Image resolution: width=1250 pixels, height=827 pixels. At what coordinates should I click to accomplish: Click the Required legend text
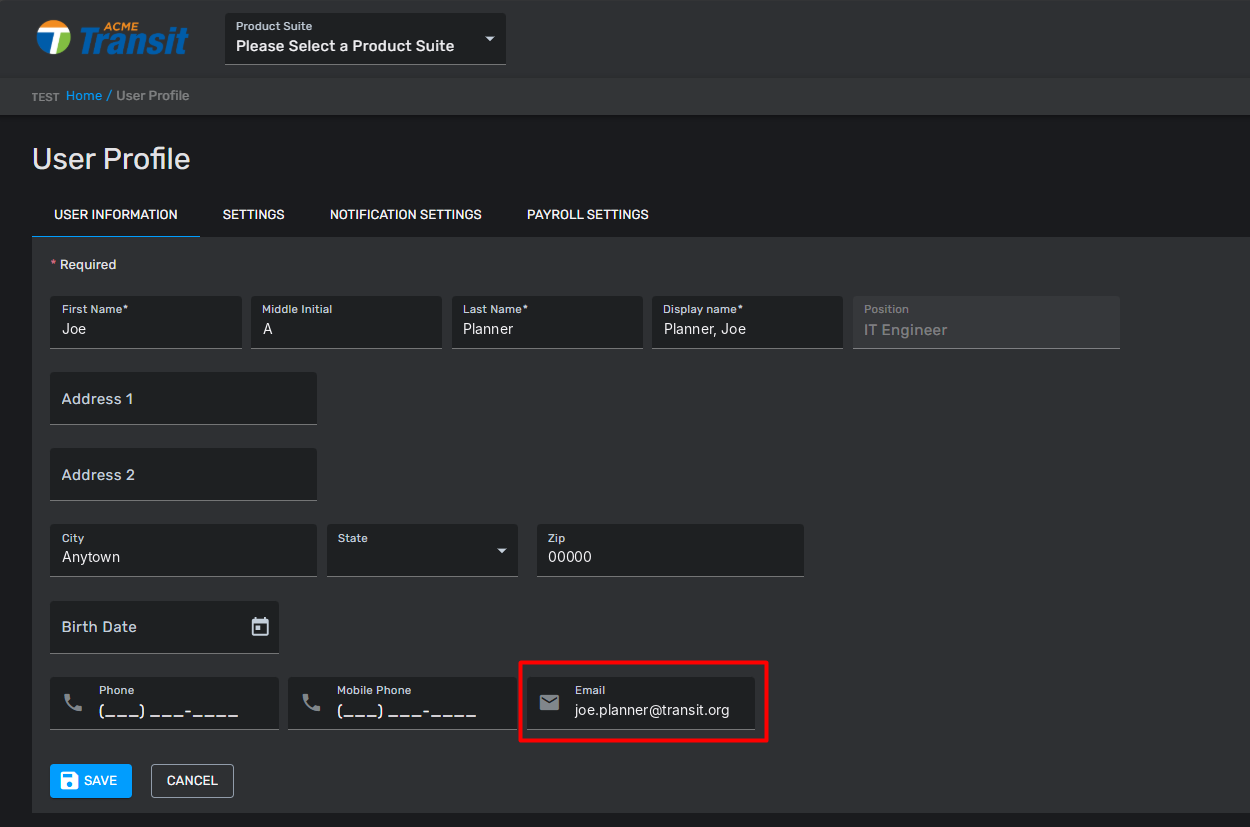coord(84,265)
